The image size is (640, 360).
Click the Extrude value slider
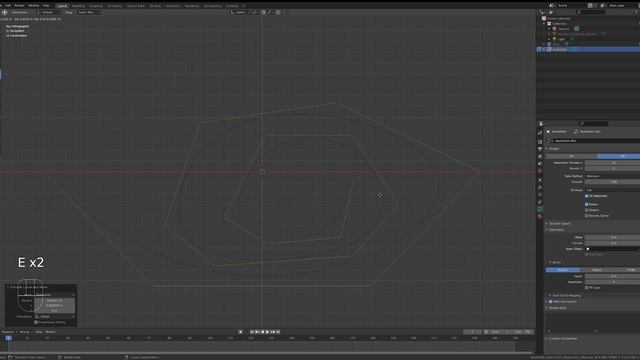612,243
